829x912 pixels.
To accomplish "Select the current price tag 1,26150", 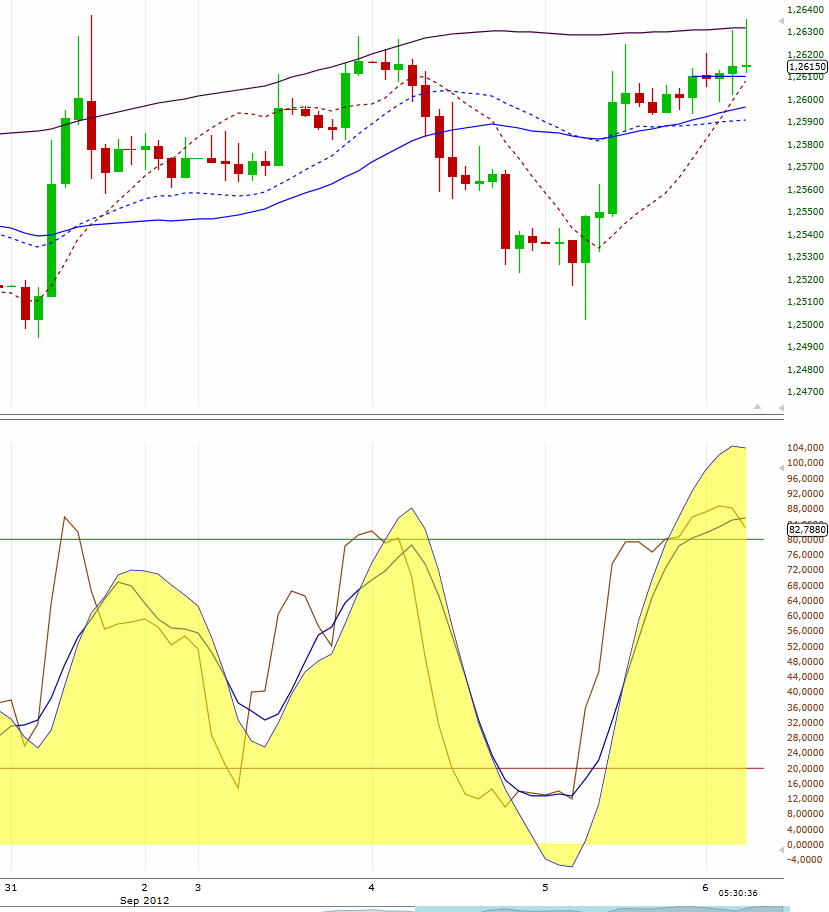I will pyautogui.click(x=804, y=65).
